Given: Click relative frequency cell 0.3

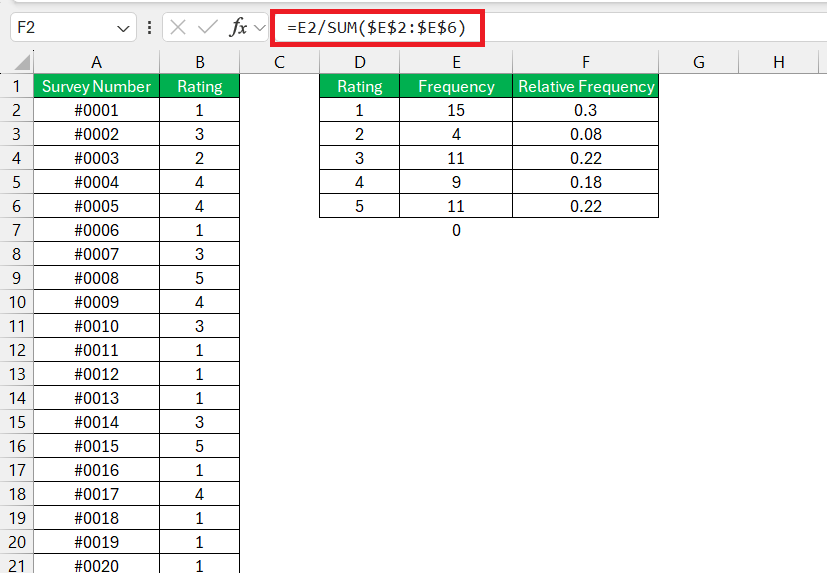Looking at the screenshot, I should (x=585, y=110).
